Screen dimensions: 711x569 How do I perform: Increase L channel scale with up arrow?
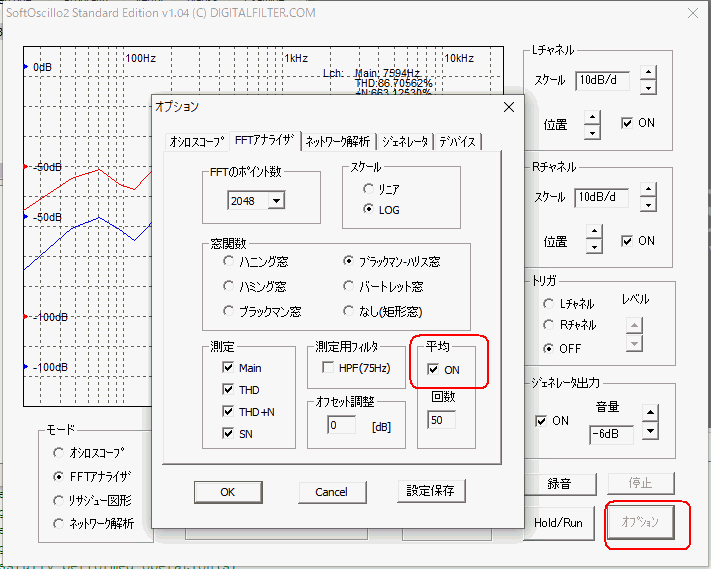pyautogui.click(x=648, y=73)
